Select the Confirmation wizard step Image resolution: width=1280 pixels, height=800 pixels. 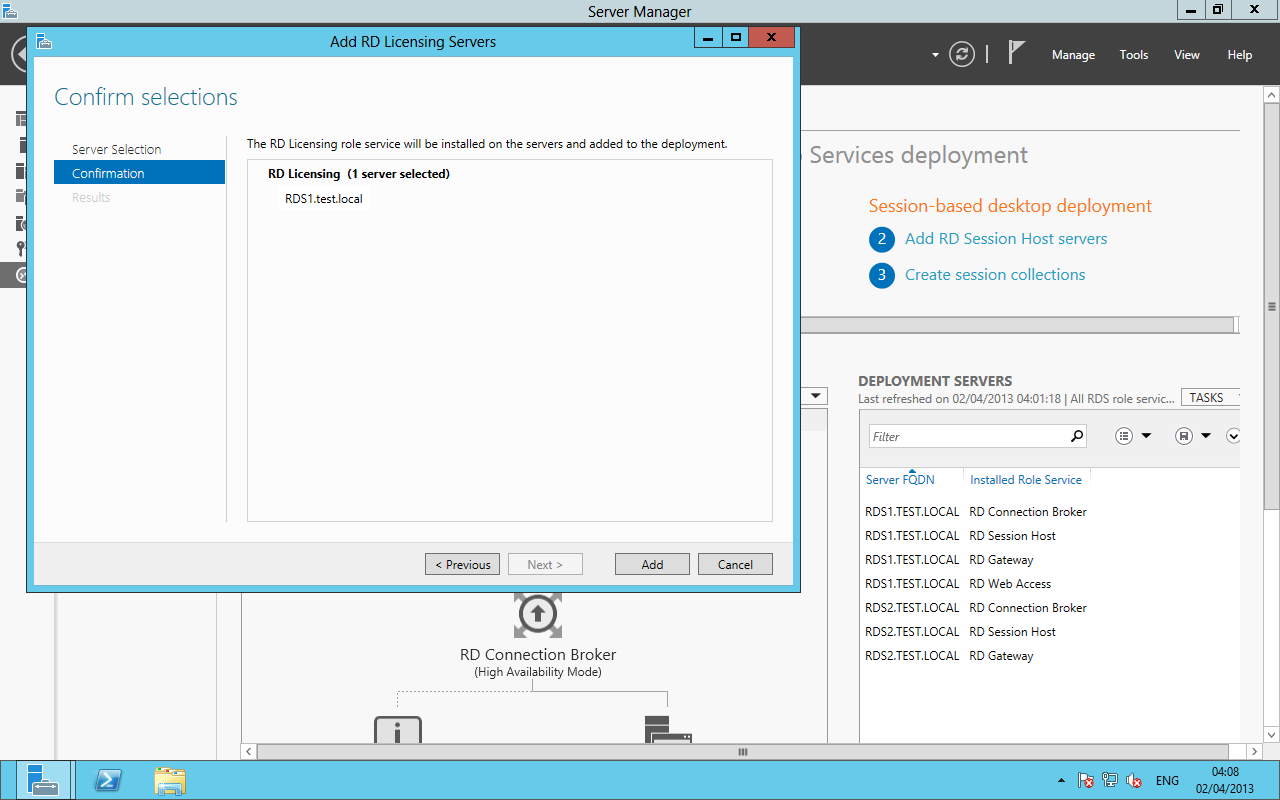[x=139, y=173]
